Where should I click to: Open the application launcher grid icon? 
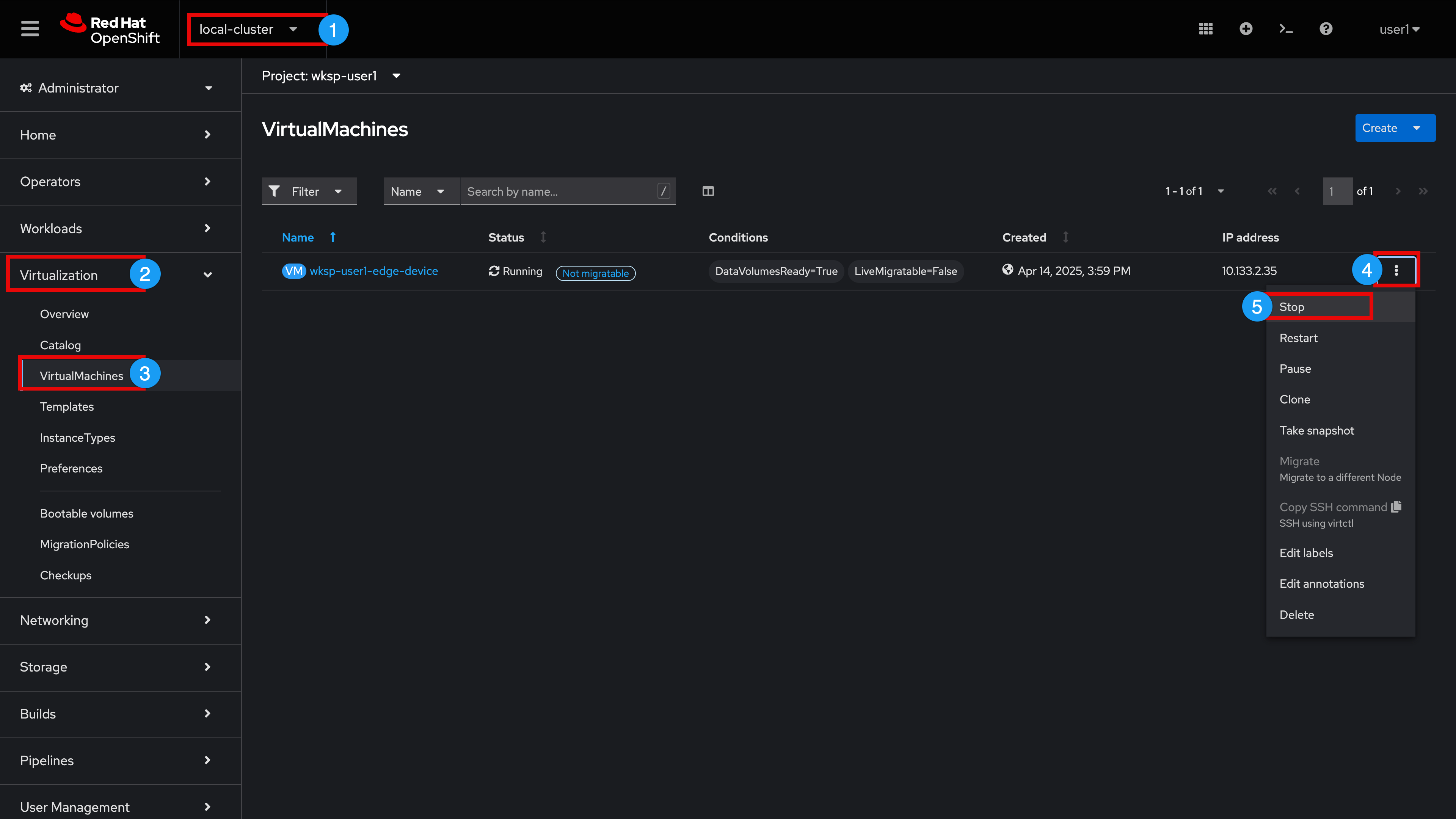[x=1206, y=29]
